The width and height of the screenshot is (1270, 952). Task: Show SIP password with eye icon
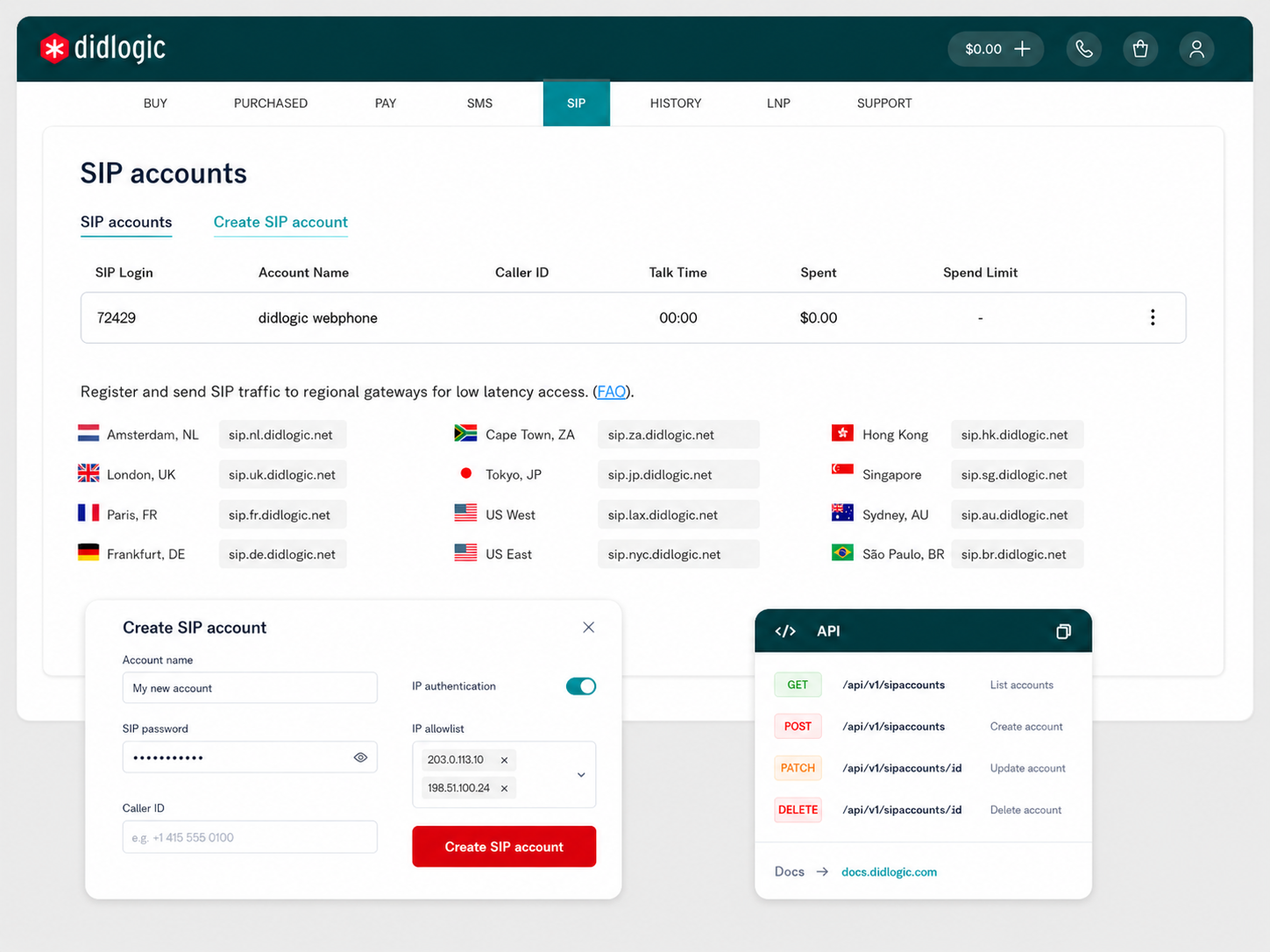[x=360, y=757]
